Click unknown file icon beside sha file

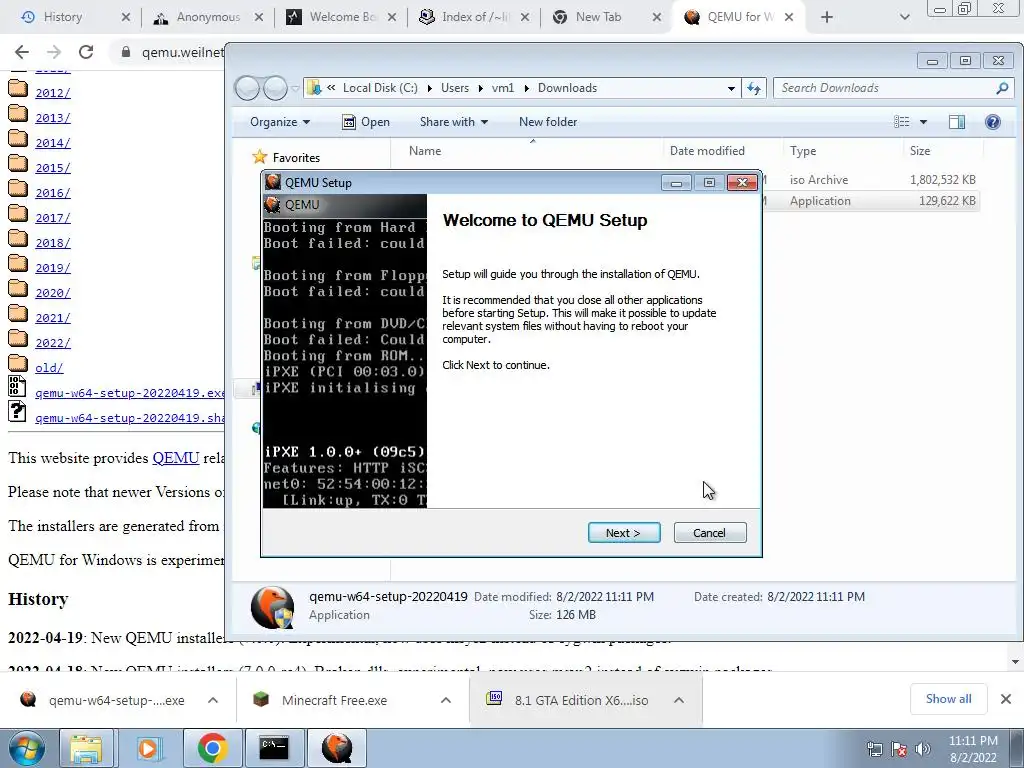click(17, 411)
